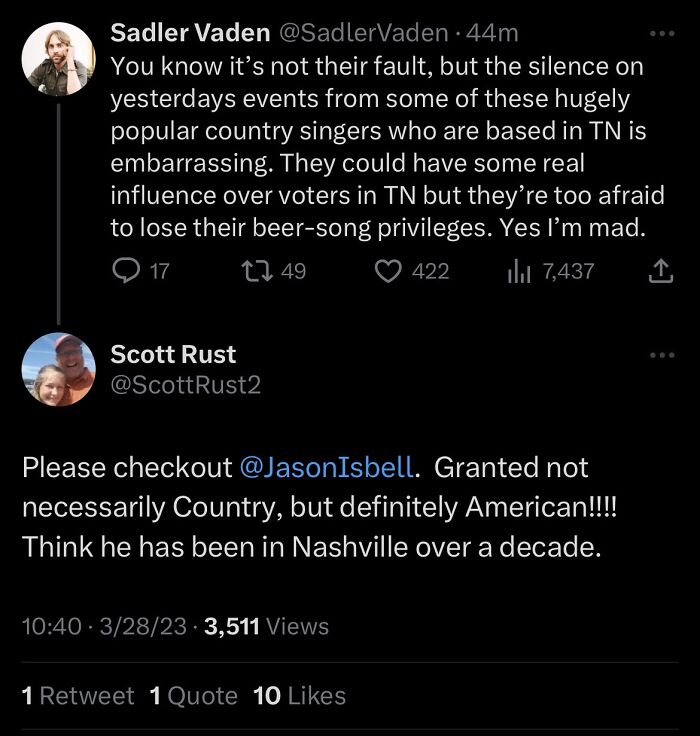Click the @SadlerVaden handle

(360, 33)
